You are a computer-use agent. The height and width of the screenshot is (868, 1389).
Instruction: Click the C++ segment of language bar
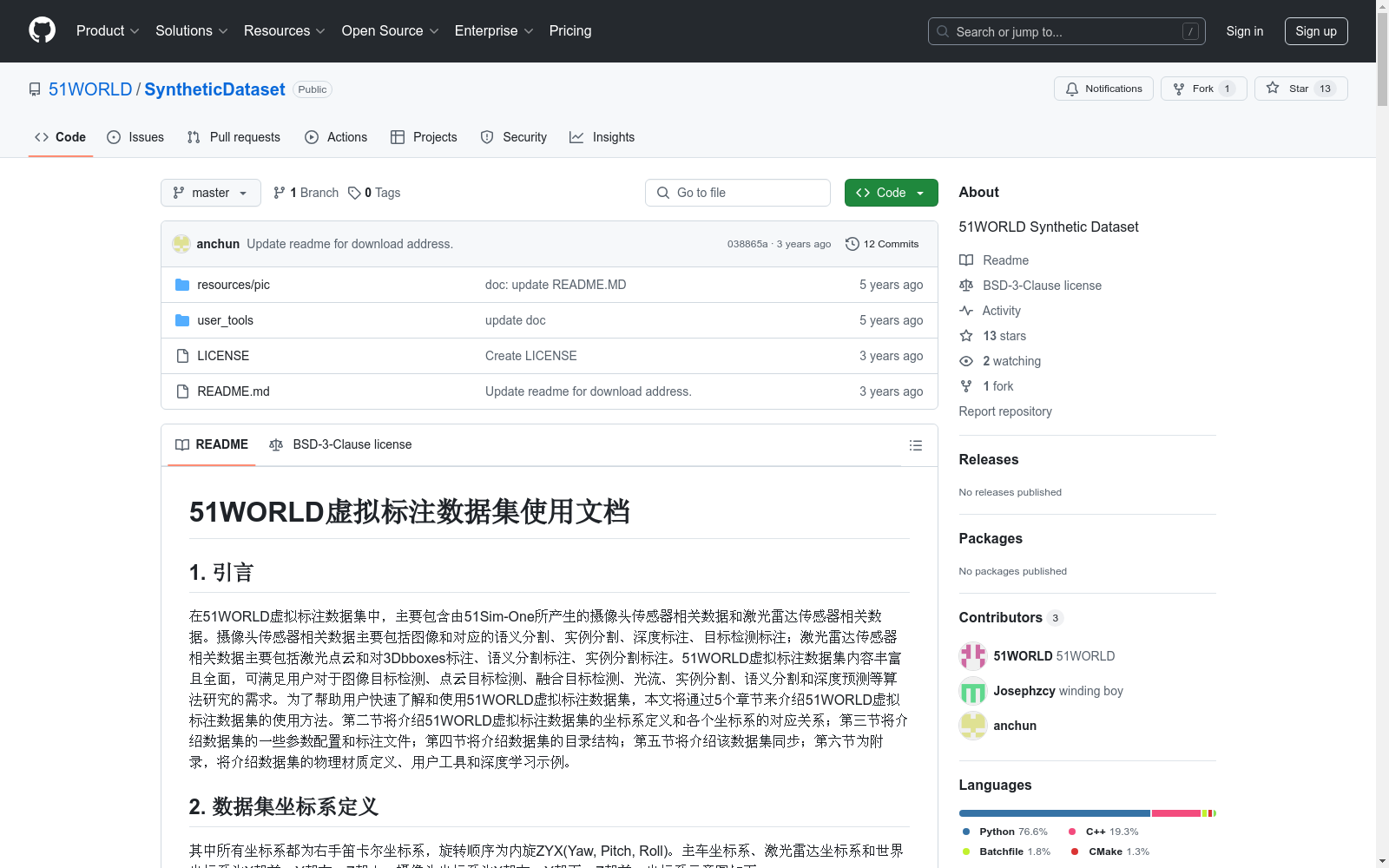1176,813
